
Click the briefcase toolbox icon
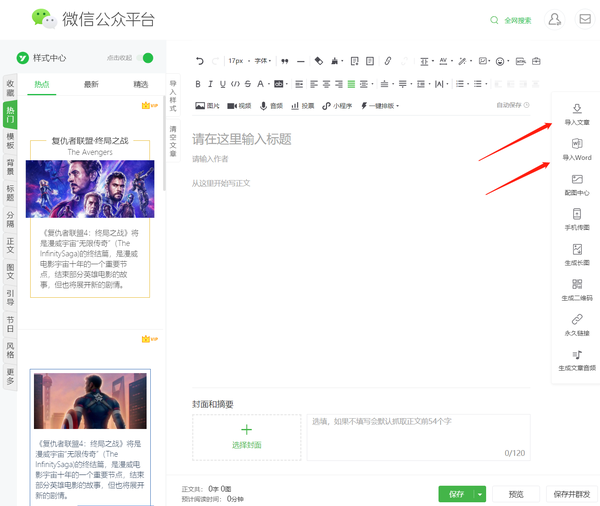pos(536,61)
